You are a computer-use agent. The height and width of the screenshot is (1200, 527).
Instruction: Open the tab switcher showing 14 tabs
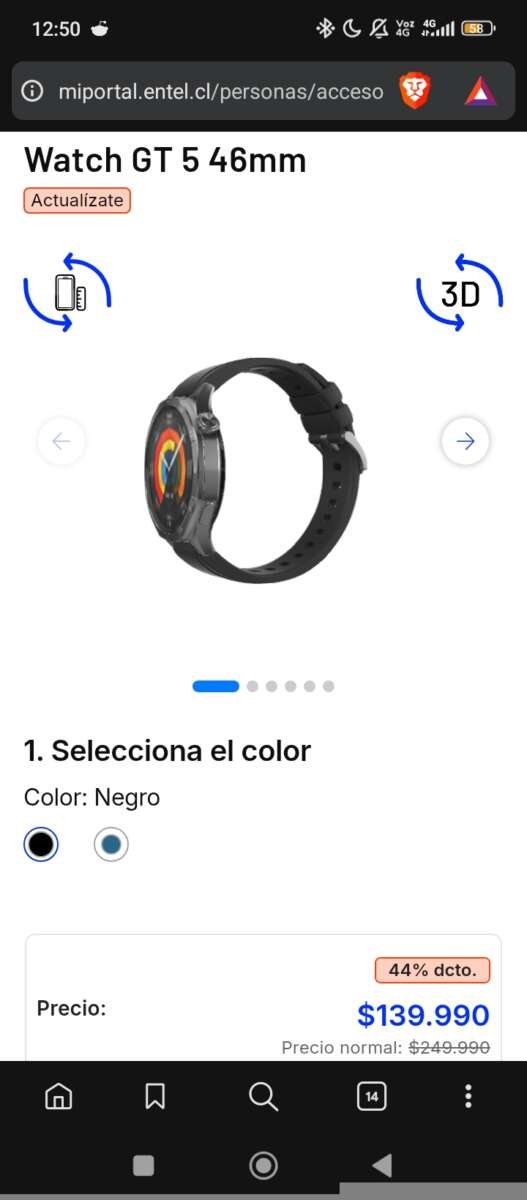coord(371,1097)
